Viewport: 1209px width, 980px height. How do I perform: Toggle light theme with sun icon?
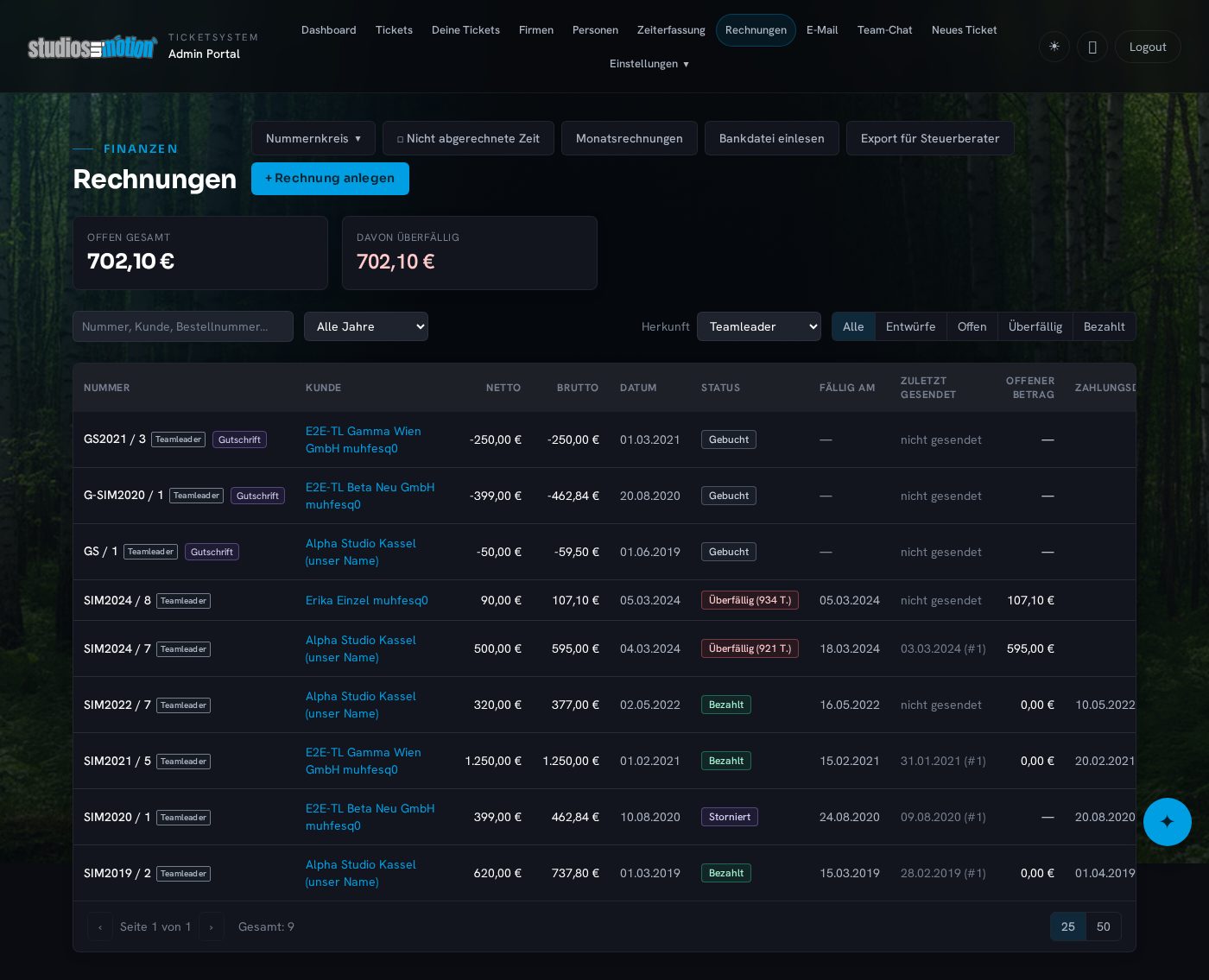1054,47
